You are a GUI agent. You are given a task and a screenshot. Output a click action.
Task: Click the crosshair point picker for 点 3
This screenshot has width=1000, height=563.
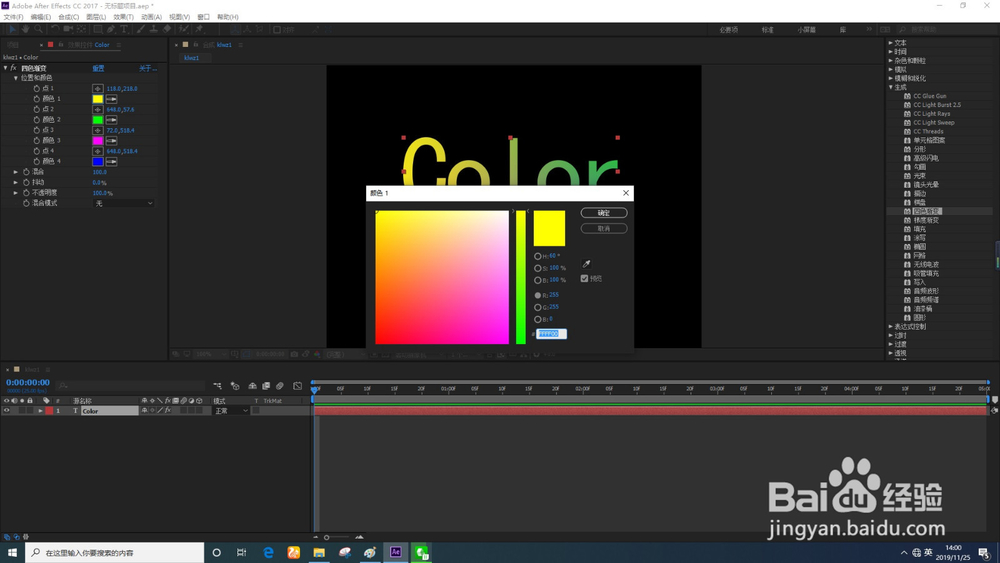coord(98,130)
